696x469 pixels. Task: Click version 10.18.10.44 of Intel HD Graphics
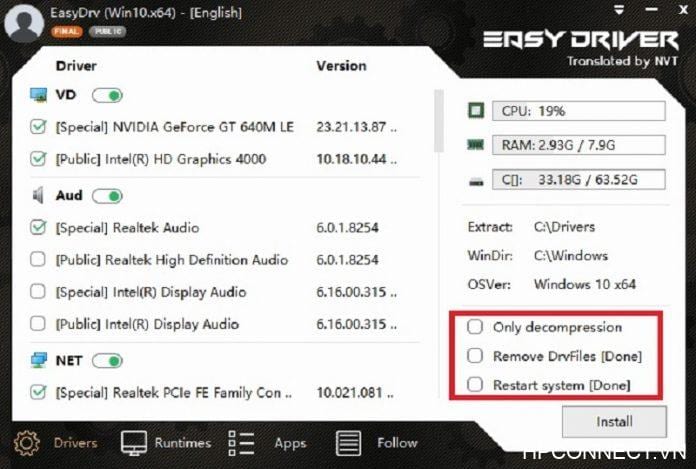[x=356, y=159]
